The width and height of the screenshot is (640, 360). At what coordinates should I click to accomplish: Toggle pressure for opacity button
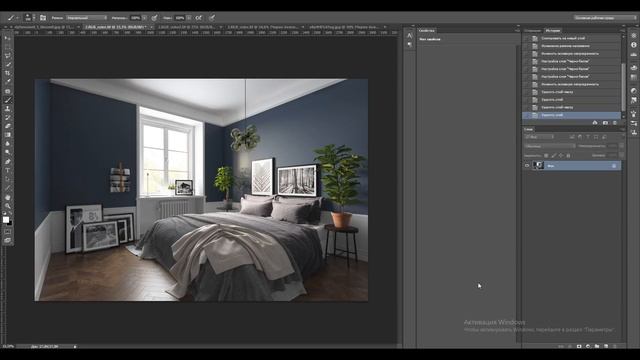(155, 18)
